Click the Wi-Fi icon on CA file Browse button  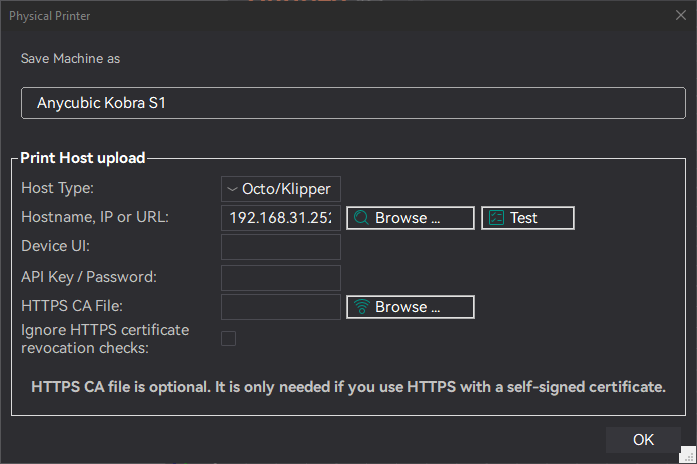pyautogui.click(x=361, y=307)
